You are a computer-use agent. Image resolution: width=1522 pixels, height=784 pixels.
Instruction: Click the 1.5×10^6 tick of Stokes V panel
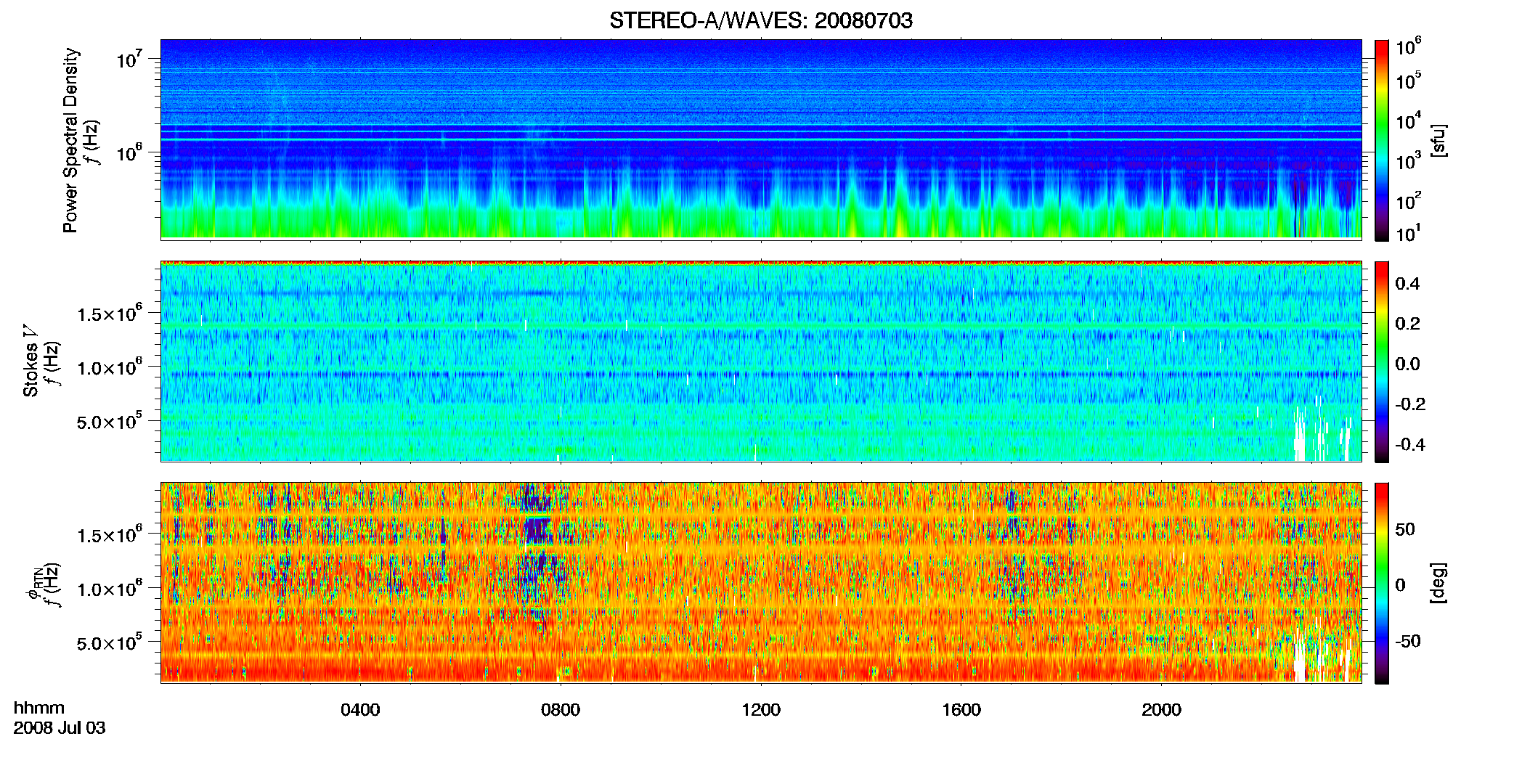pos(110,313)
